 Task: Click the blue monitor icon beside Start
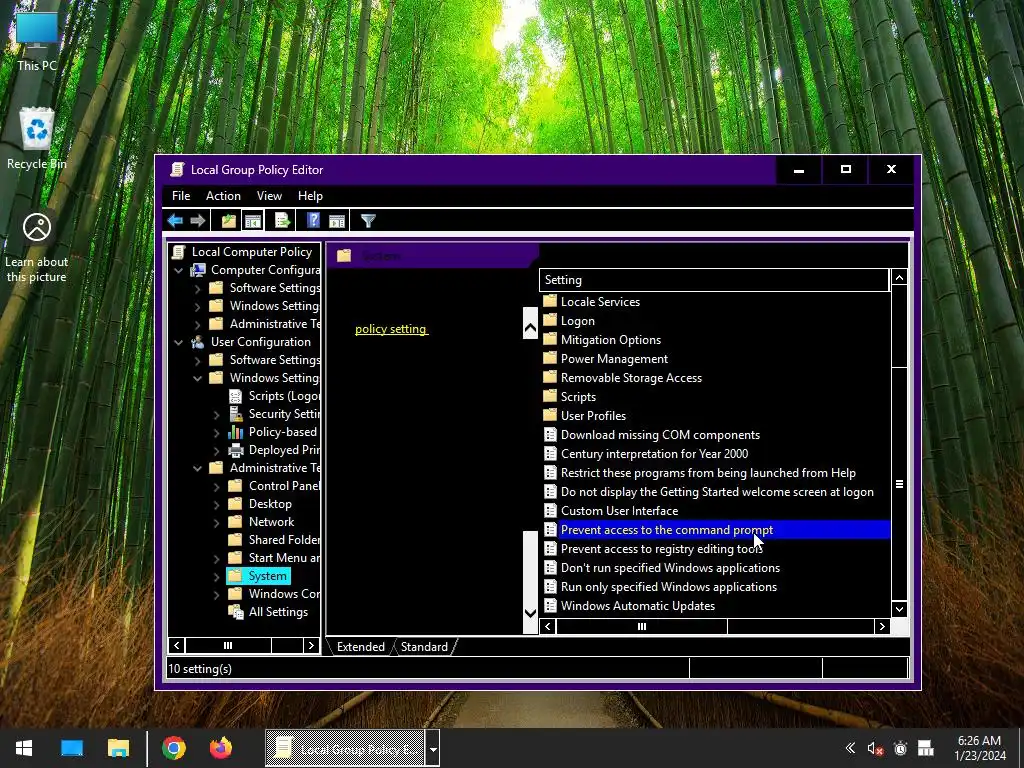[x=72, y=748]
